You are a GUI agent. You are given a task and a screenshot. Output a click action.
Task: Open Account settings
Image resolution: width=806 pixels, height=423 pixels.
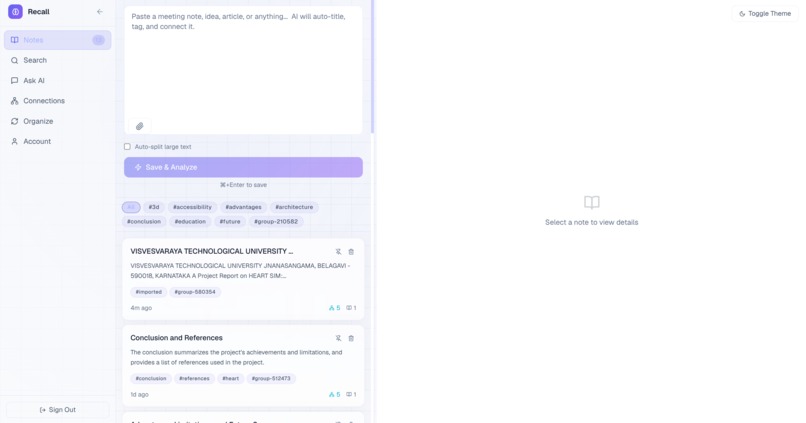(58, 141)
